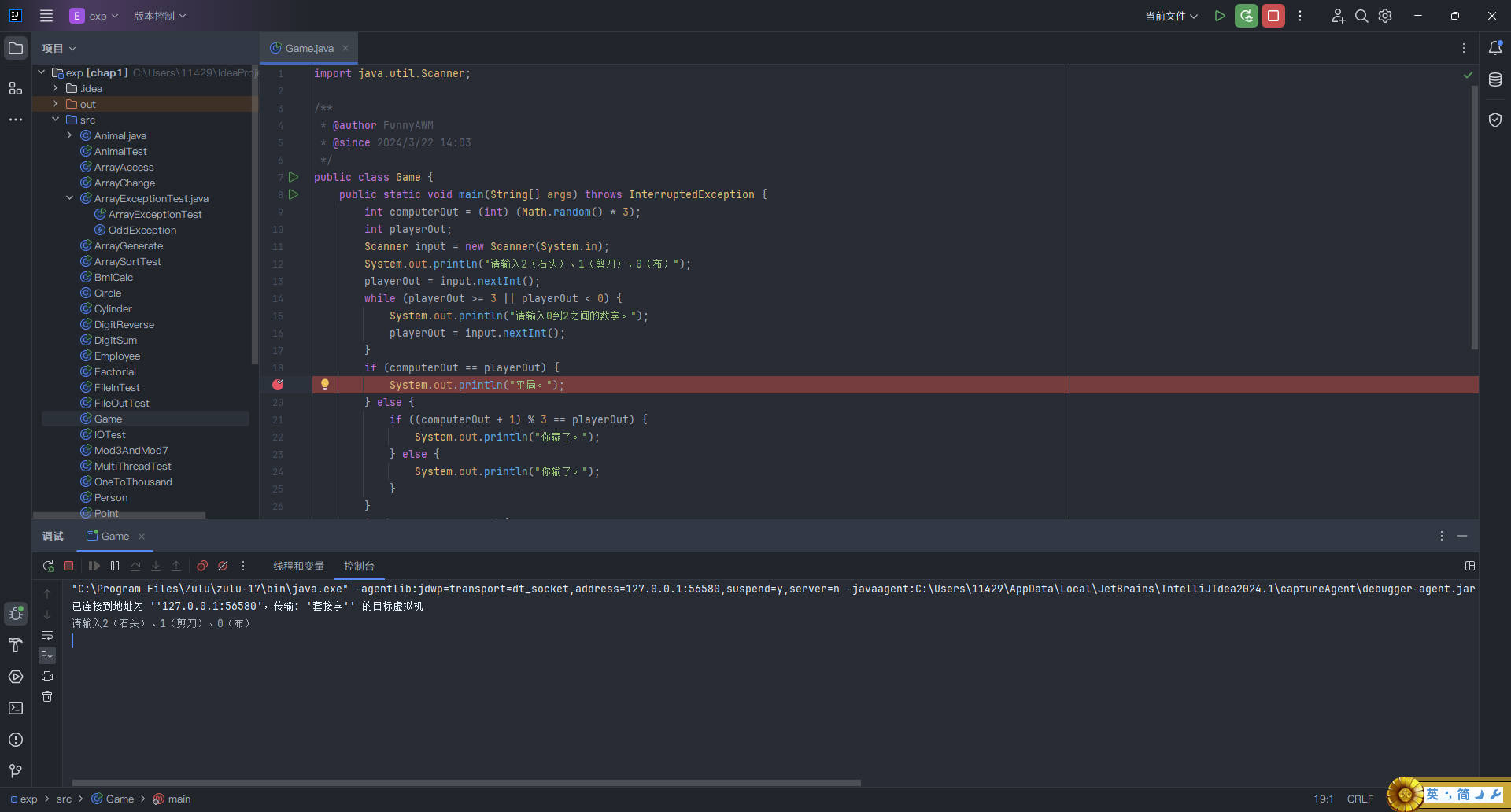Viewport: 1511px width, 812px height.
Task: Open the Database tool window
Action: coord(1495,79)
